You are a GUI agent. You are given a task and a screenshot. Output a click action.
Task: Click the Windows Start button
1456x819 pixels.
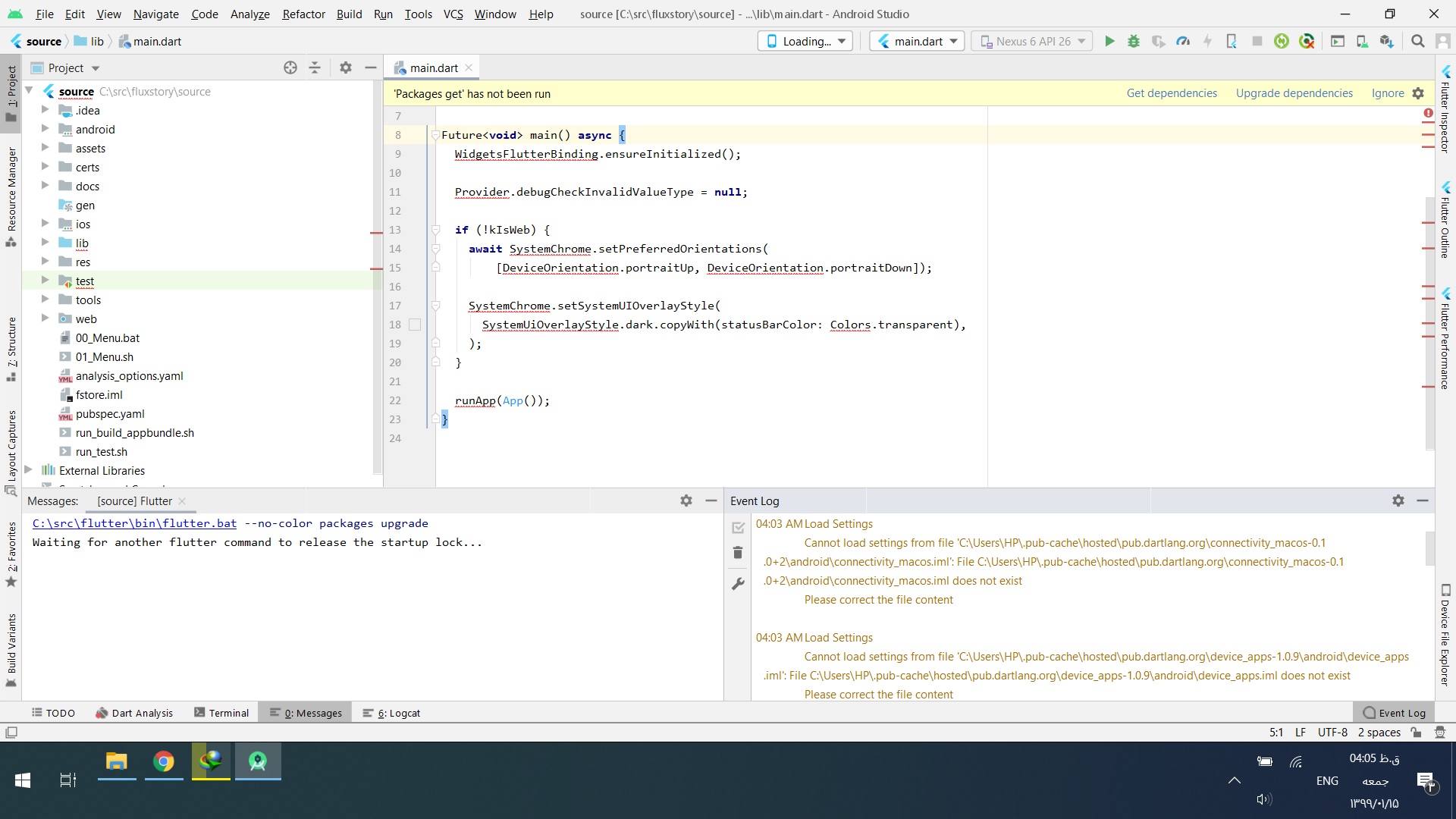pyautogui.click(x=23, y=780)
